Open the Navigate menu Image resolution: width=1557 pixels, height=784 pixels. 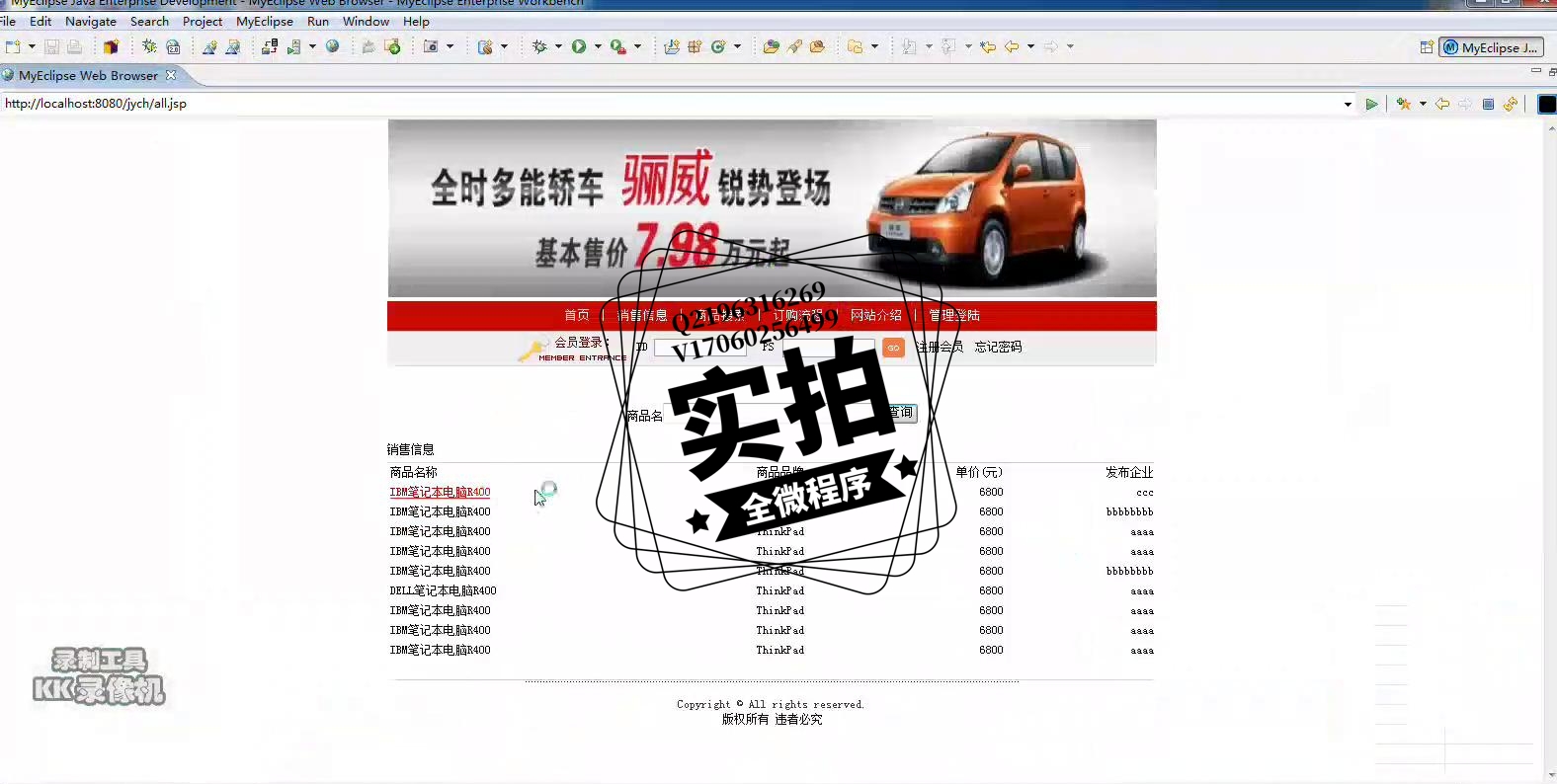tap(91, 21)
